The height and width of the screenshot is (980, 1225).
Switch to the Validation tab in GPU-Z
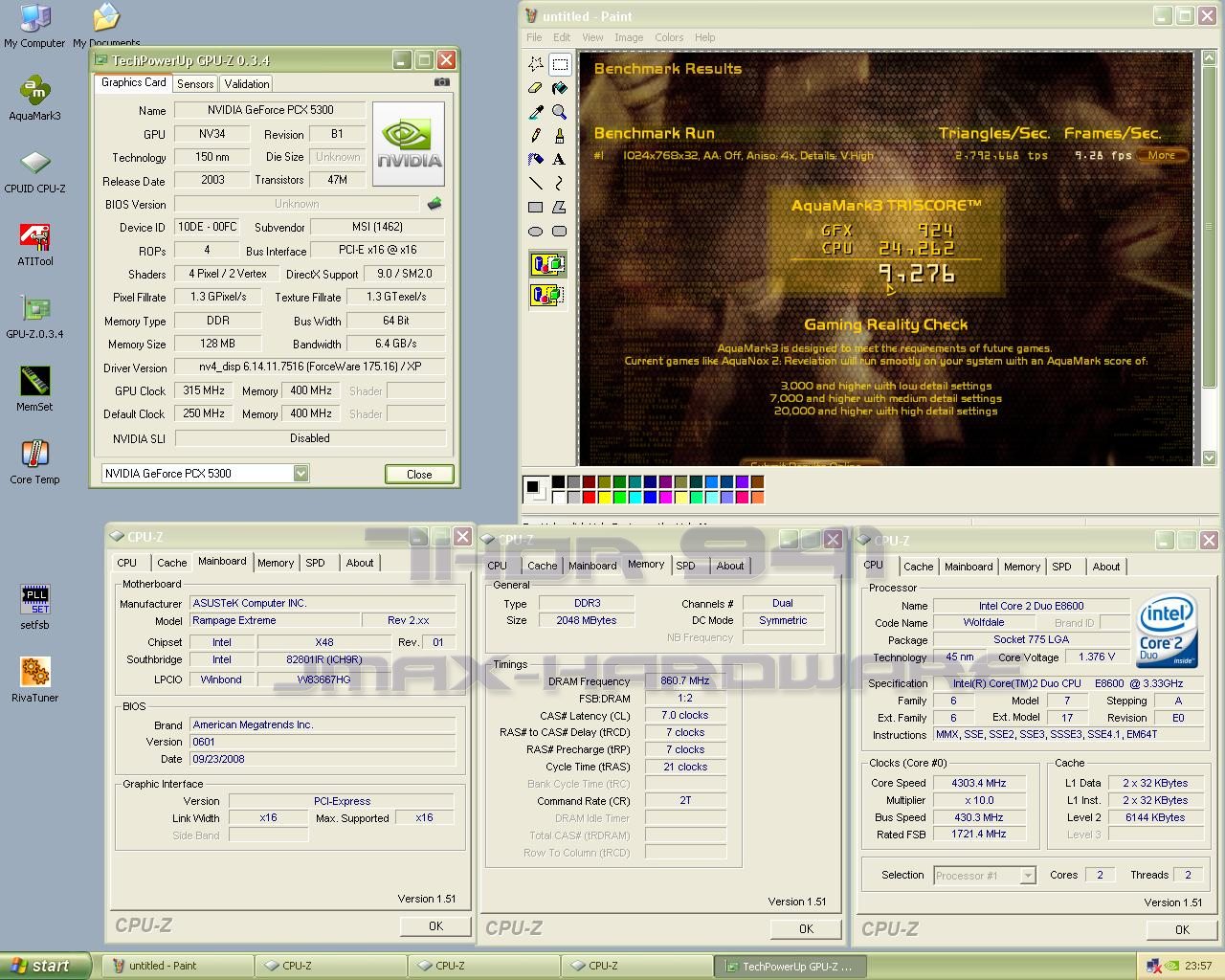pyautogui.click(x=247, y=84)
